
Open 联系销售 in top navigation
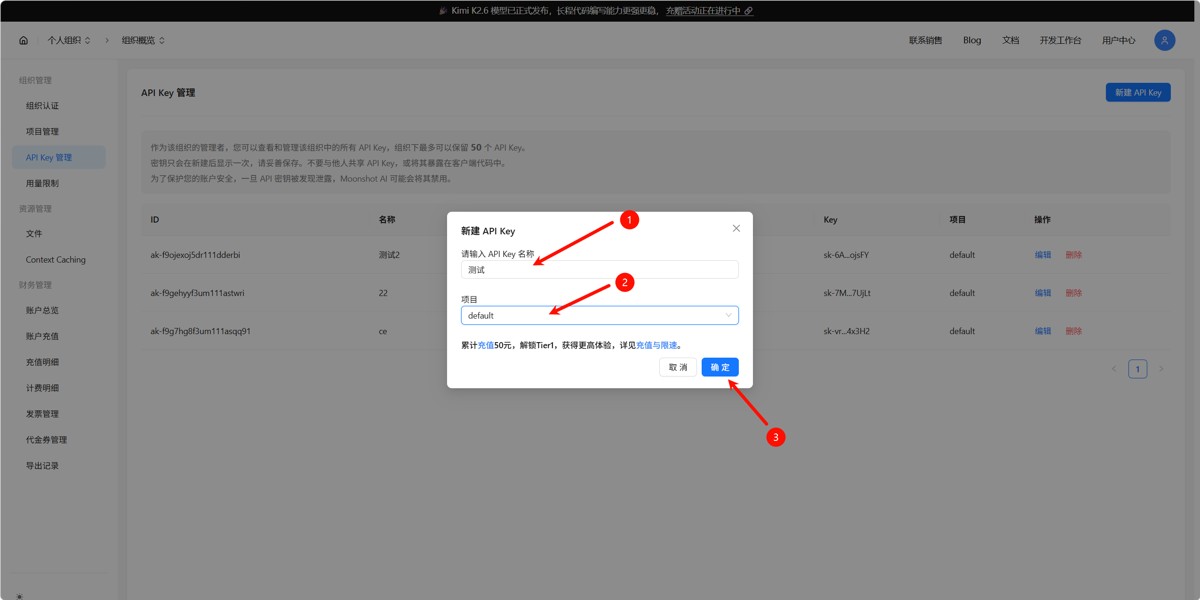click(x=925, y=41)
